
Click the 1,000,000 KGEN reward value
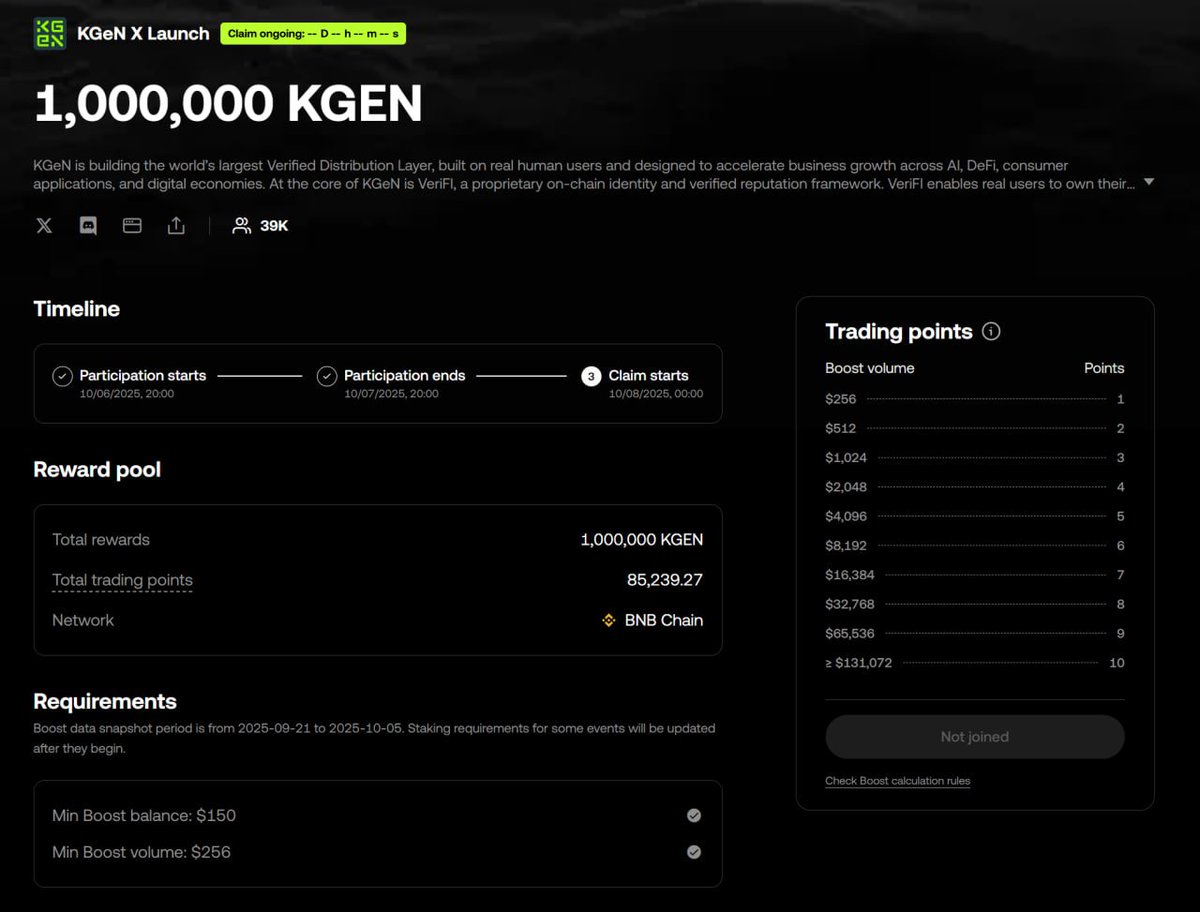[642, 539]
